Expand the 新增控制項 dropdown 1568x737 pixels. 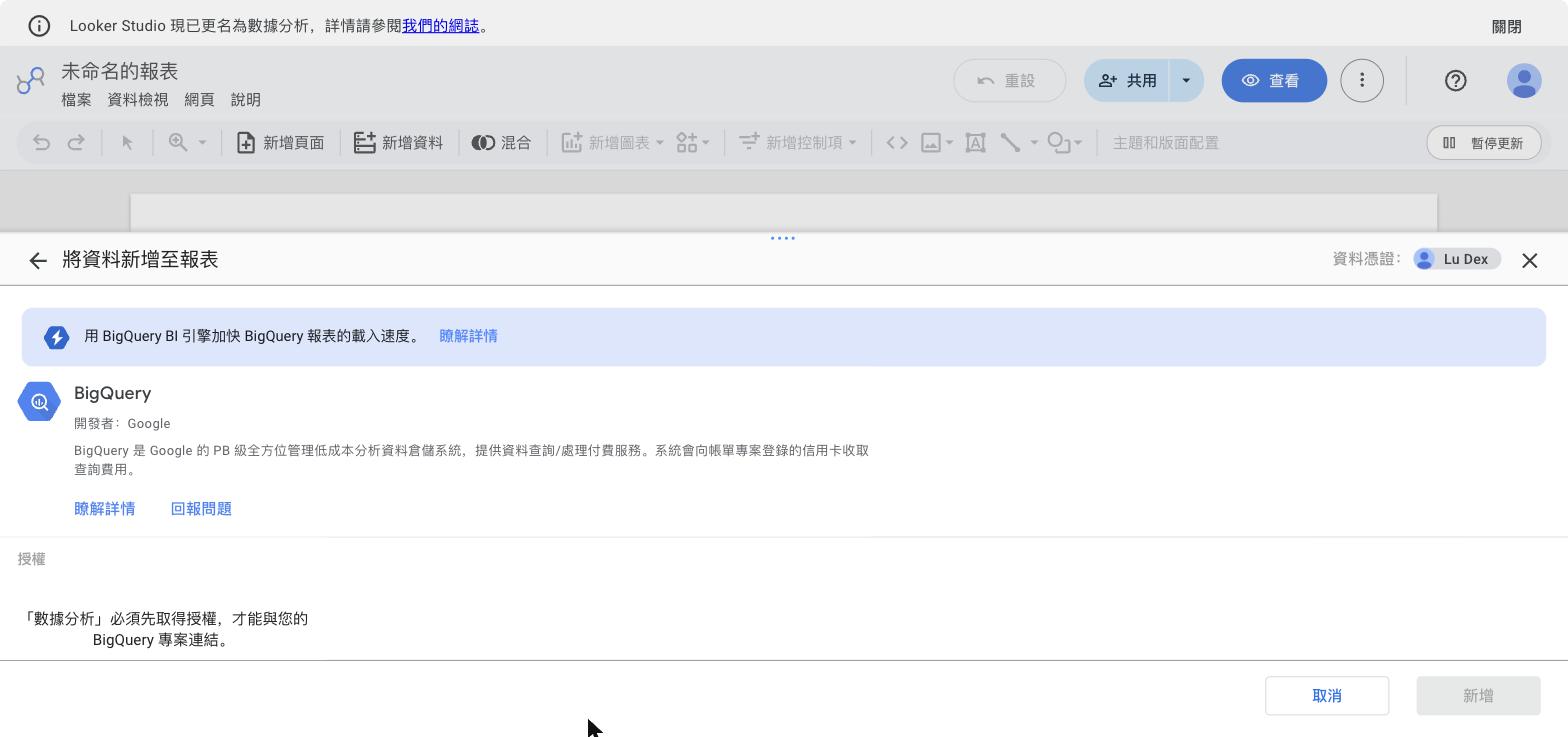tap(853, 143)
